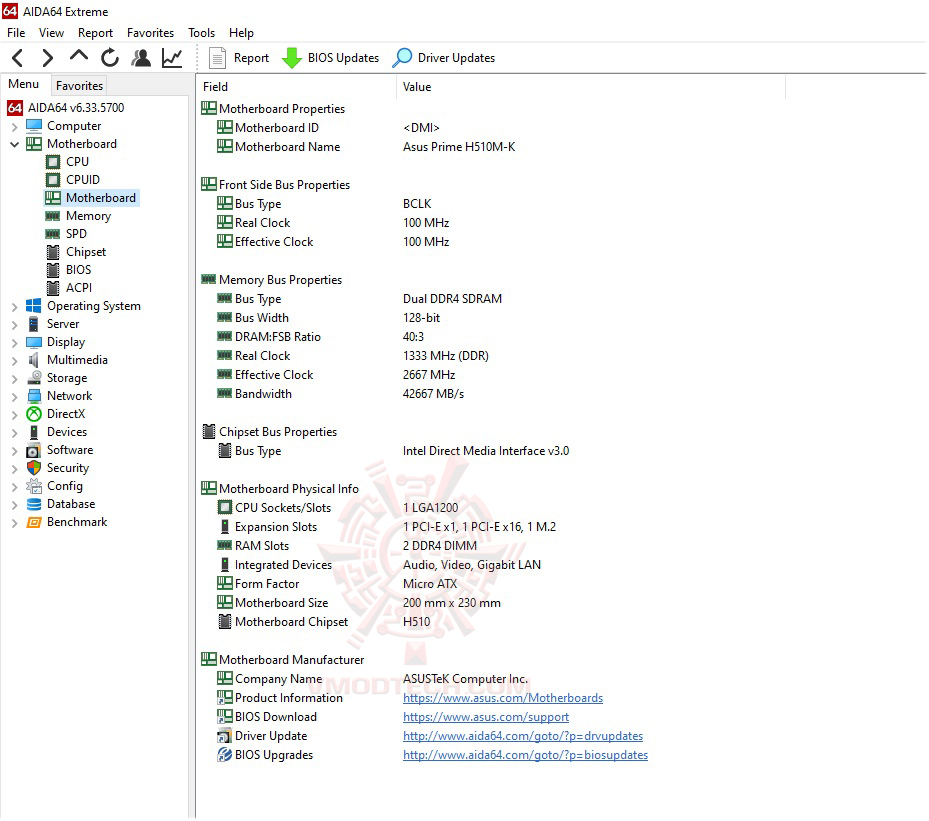The width and height of the screenshot is (929, 821).
Task: Go up one level with the up arrow
Action: point(79,57)
